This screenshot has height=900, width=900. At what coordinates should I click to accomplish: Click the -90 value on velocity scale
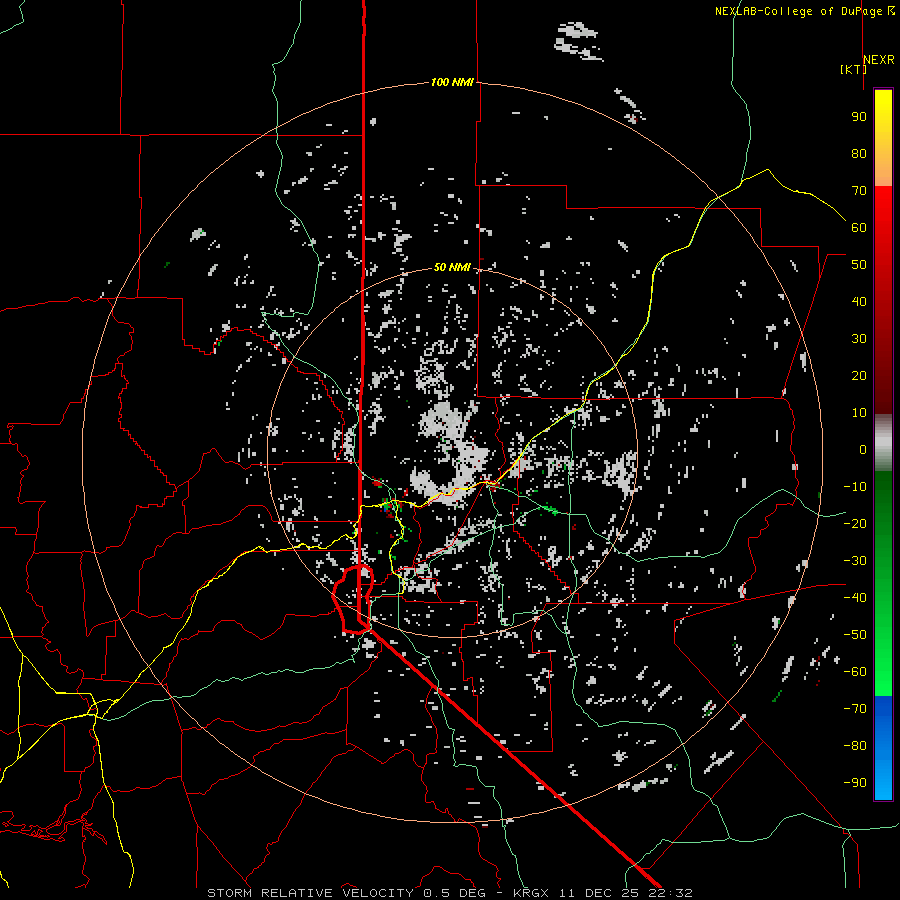(855, 782)
